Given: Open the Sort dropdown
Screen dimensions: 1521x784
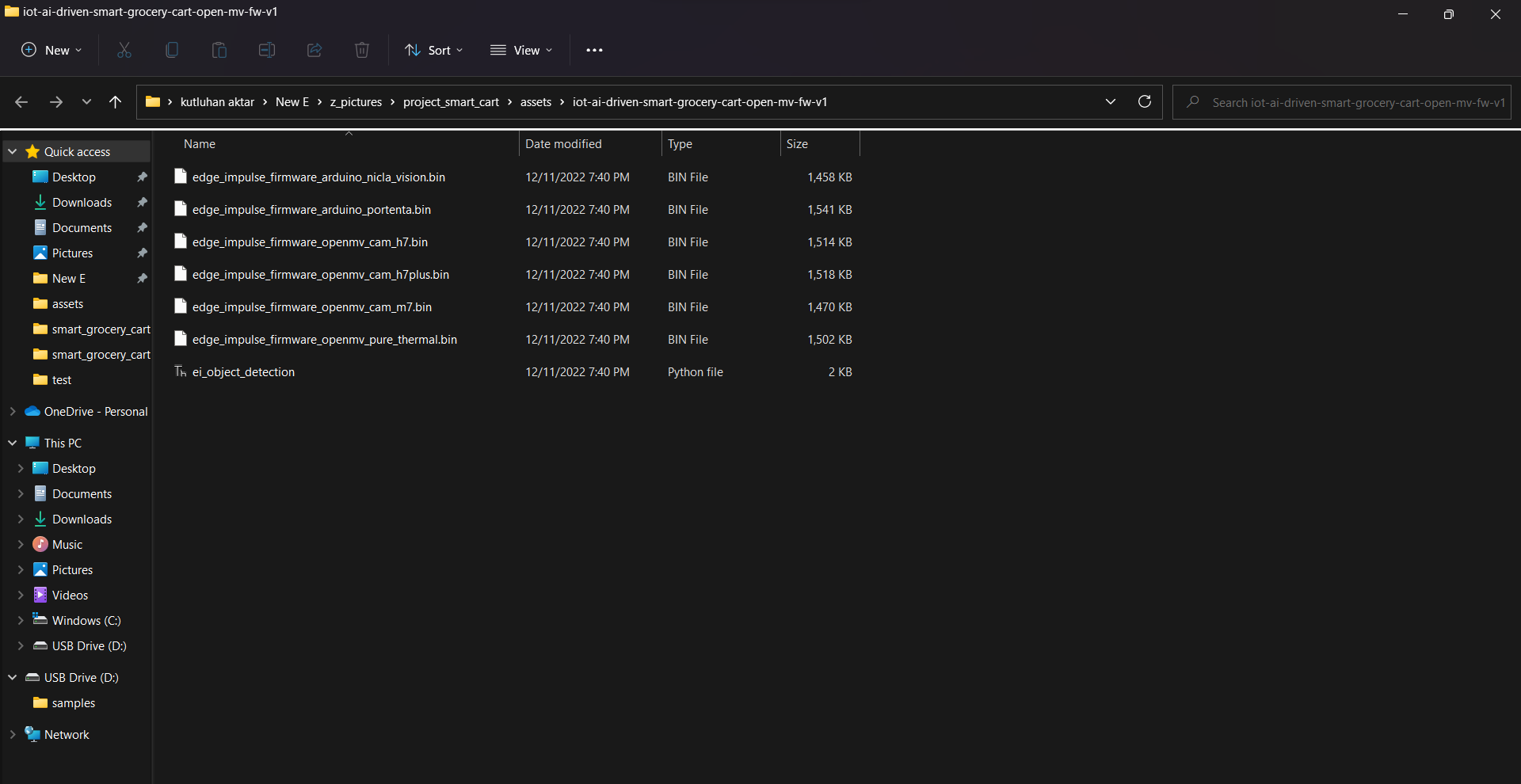Looking at the screenshot, I should (433, 50).
